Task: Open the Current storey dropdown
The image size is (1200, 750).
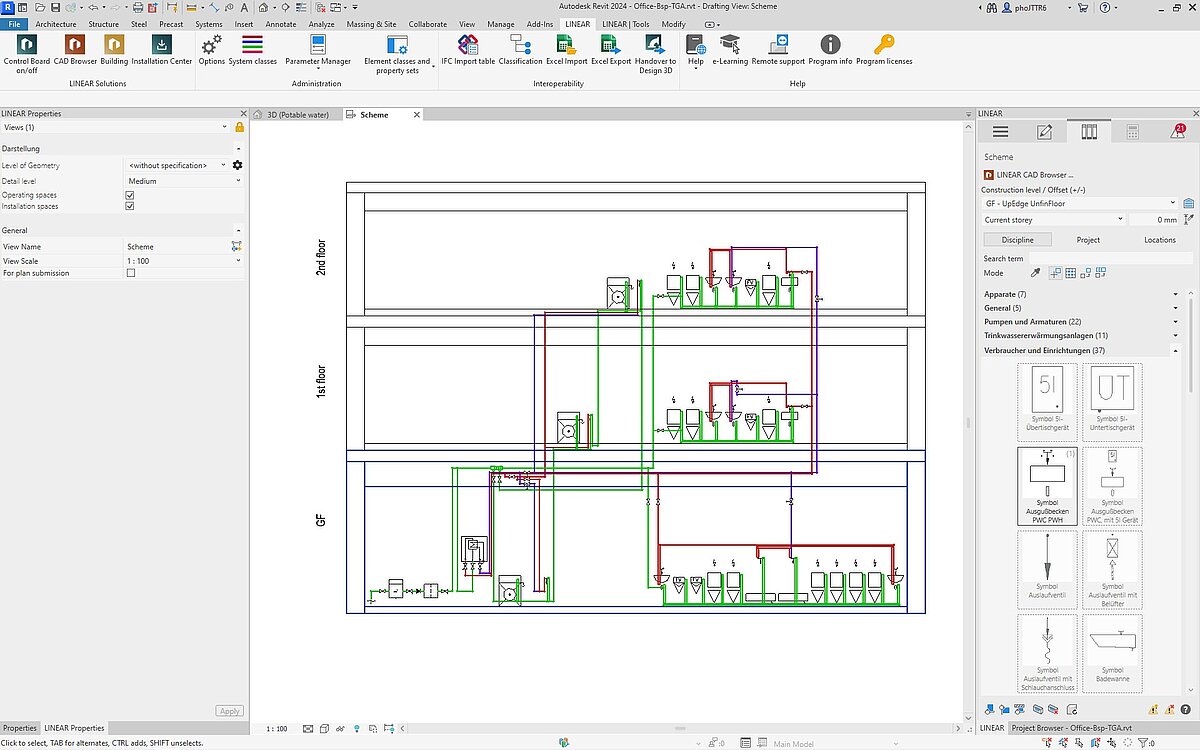Action: click(1052, 220)
